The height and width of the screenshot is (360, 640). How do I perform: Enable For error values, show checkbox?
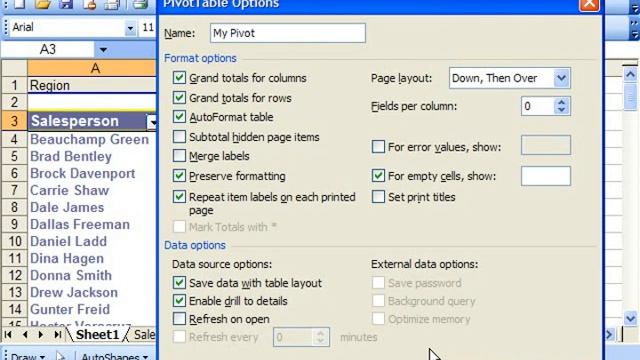coord(378,147)
